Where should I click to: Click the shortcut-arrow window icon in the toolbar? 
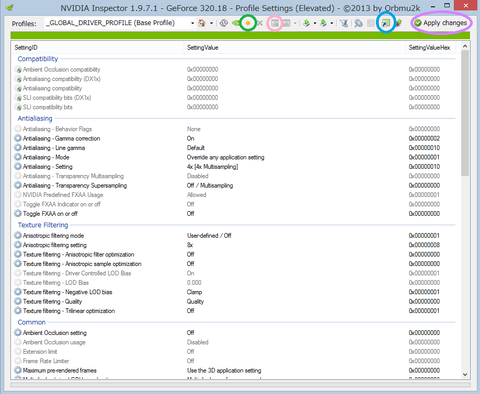click(x=386, y=23)
